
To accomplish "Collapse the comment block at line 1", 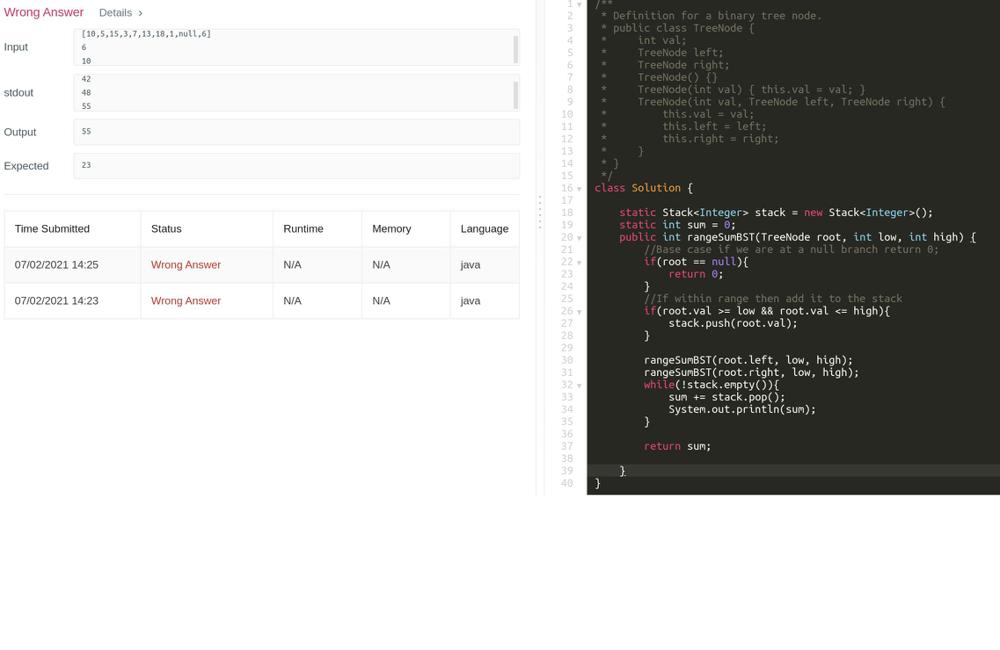I will (579, 4).
